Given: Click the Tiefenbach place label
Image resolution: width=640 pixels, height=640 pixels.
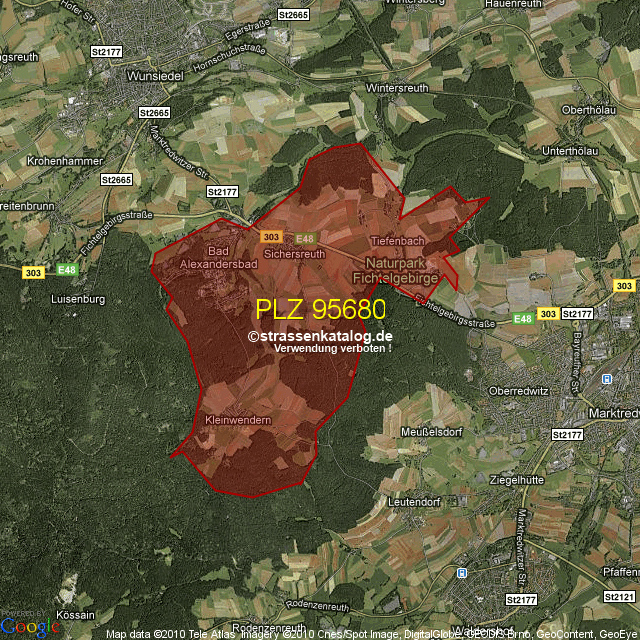Looking at the screenshot, I should pyautogui.click(x=398, y=242).
